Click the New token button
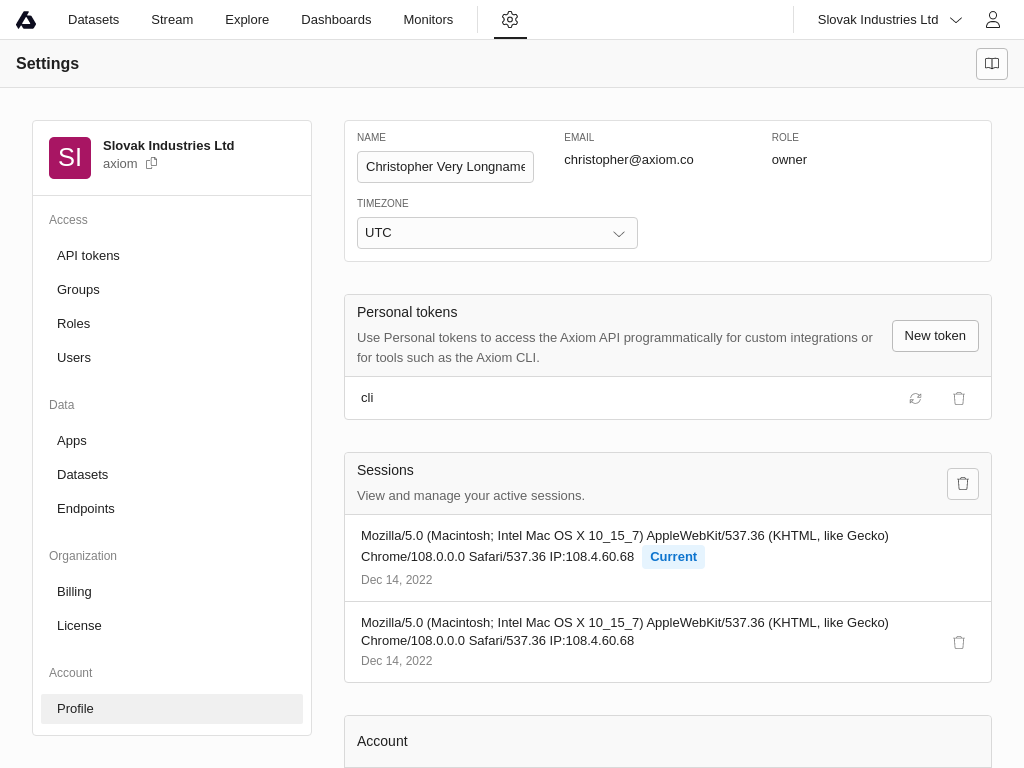 point(934,336)
